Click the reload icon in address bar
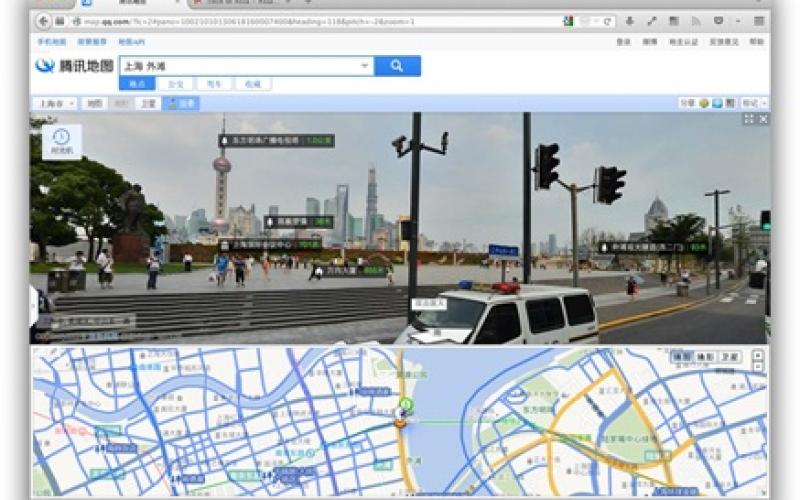This screenshot has width=800, height=500. (x=607, y=21)
